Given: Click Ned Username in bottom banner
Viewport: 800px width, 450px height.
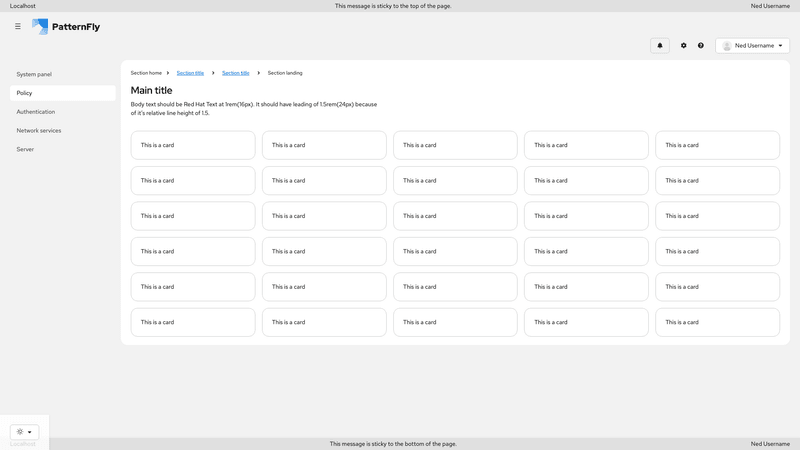Looking at the screenshot, I should (770, 444).
